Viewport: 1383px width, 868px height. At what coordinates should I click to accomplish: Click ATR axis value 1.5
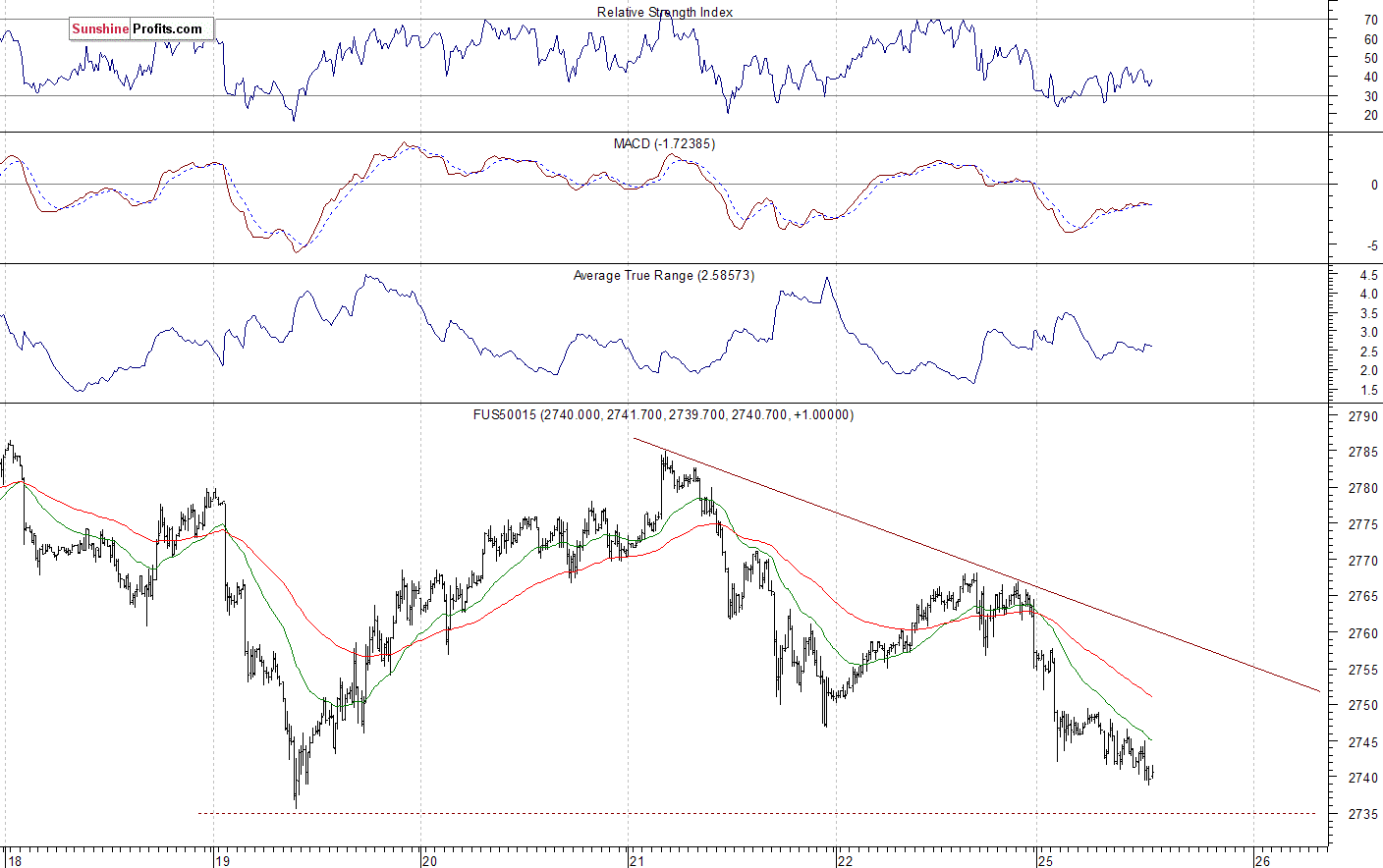point(1368,390)
